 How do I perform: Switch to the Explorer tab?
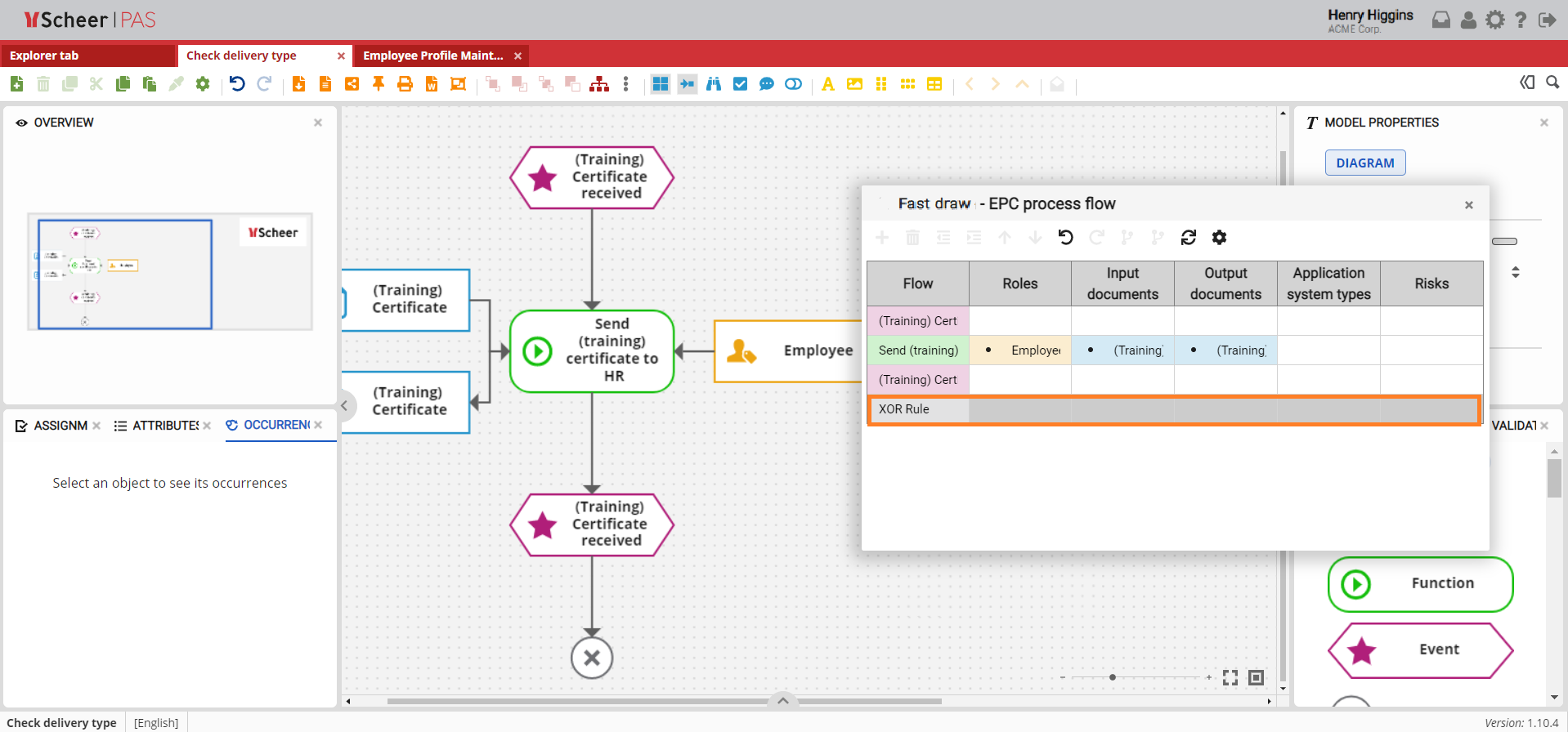44,56
